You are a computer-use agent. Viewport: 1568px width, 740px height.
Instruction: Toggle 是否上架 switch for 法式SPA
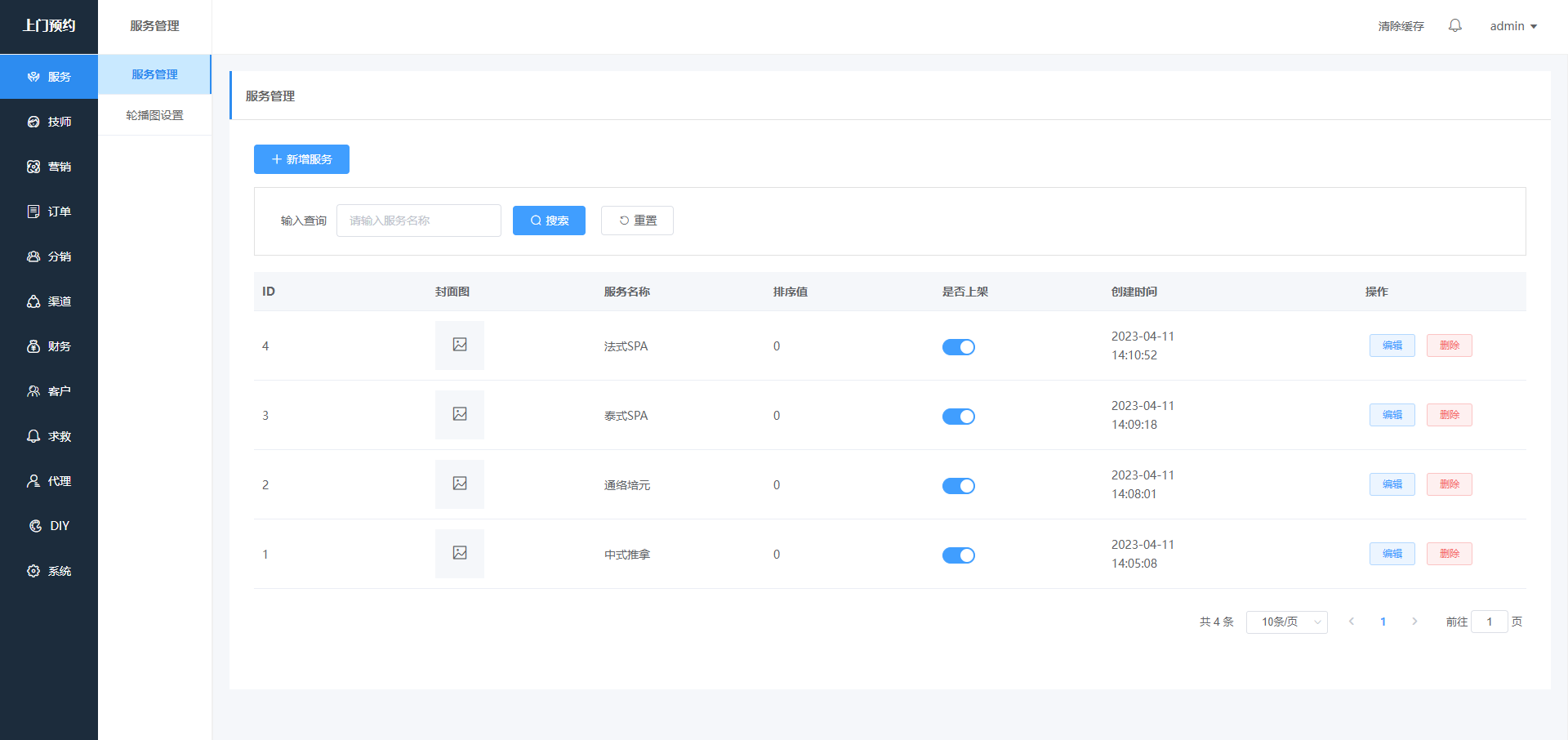pyautogui.click(x=958, y=347)
